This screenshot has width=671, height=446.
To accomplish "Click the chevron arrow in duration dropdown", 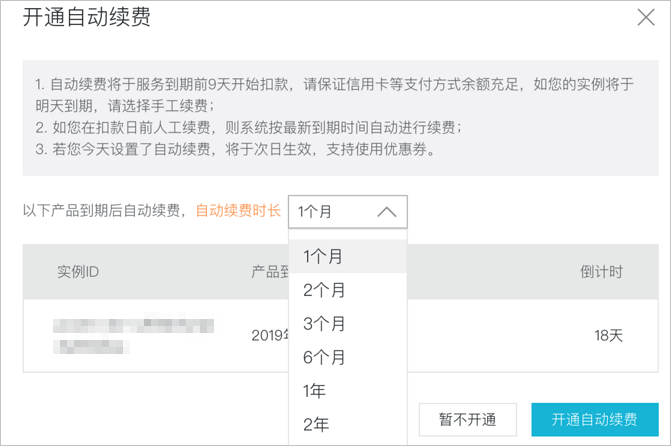I will (387, 212).
